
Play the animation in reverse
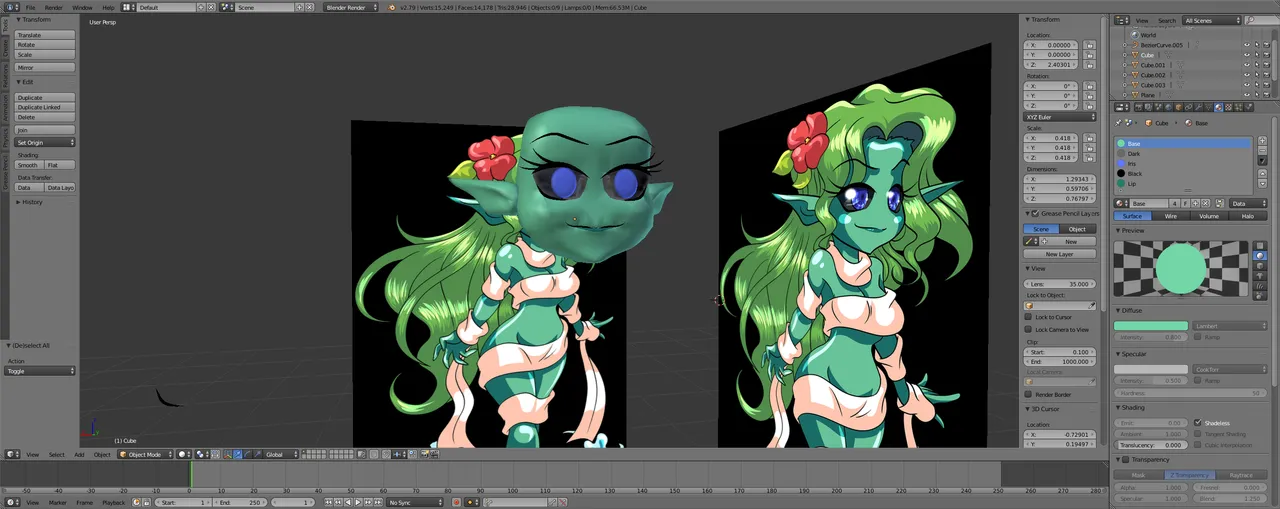tap(348, 502)
